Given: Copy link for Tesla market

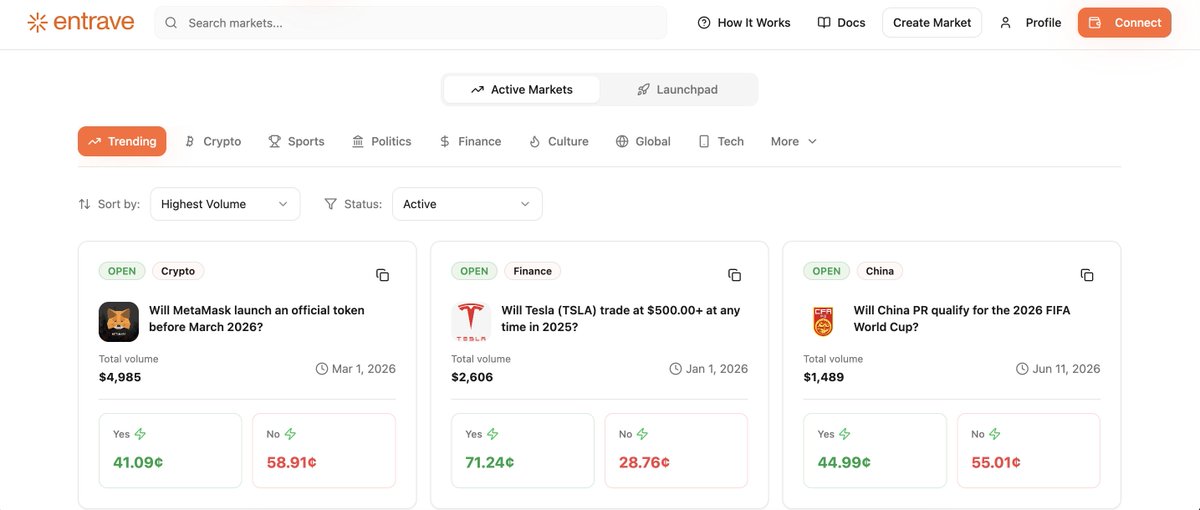Looking at the screenshot, I should click(734, 275).
